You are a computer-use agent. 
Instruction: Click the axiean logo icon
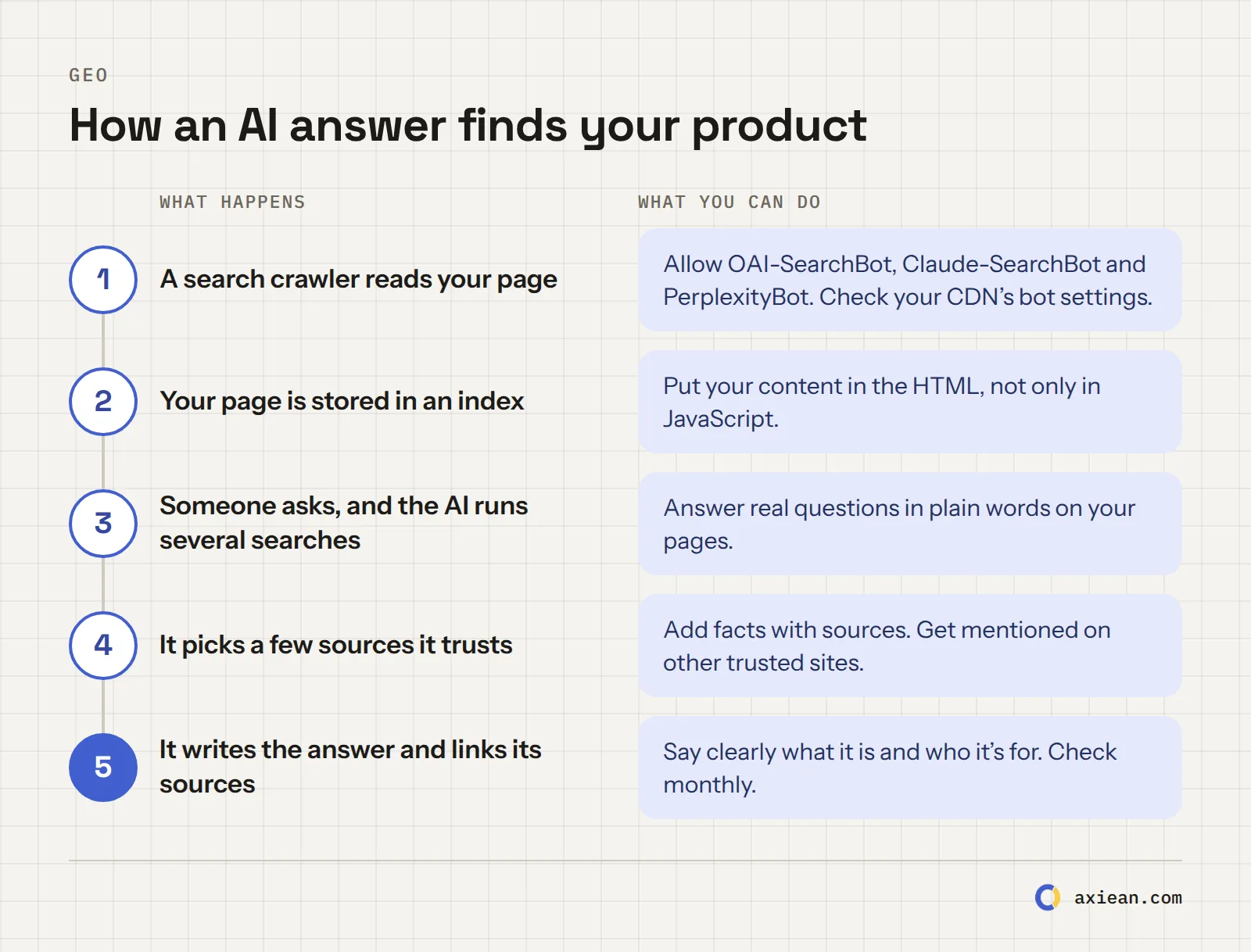[1048, 897]
